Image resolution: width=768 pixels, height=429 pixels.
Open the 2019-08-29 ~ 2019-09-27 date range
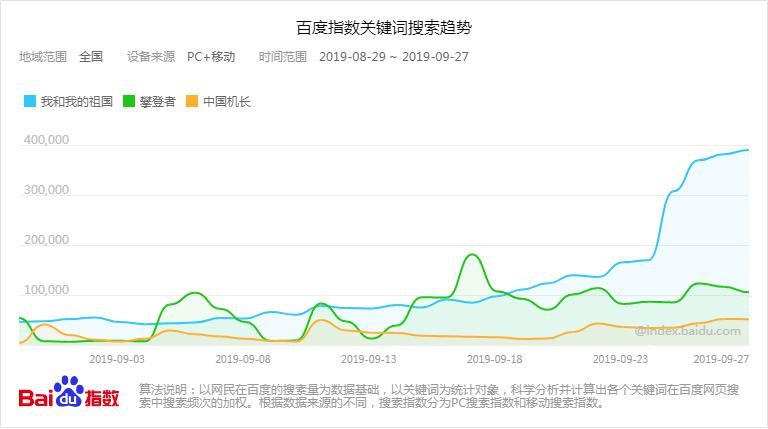point(394,56)
